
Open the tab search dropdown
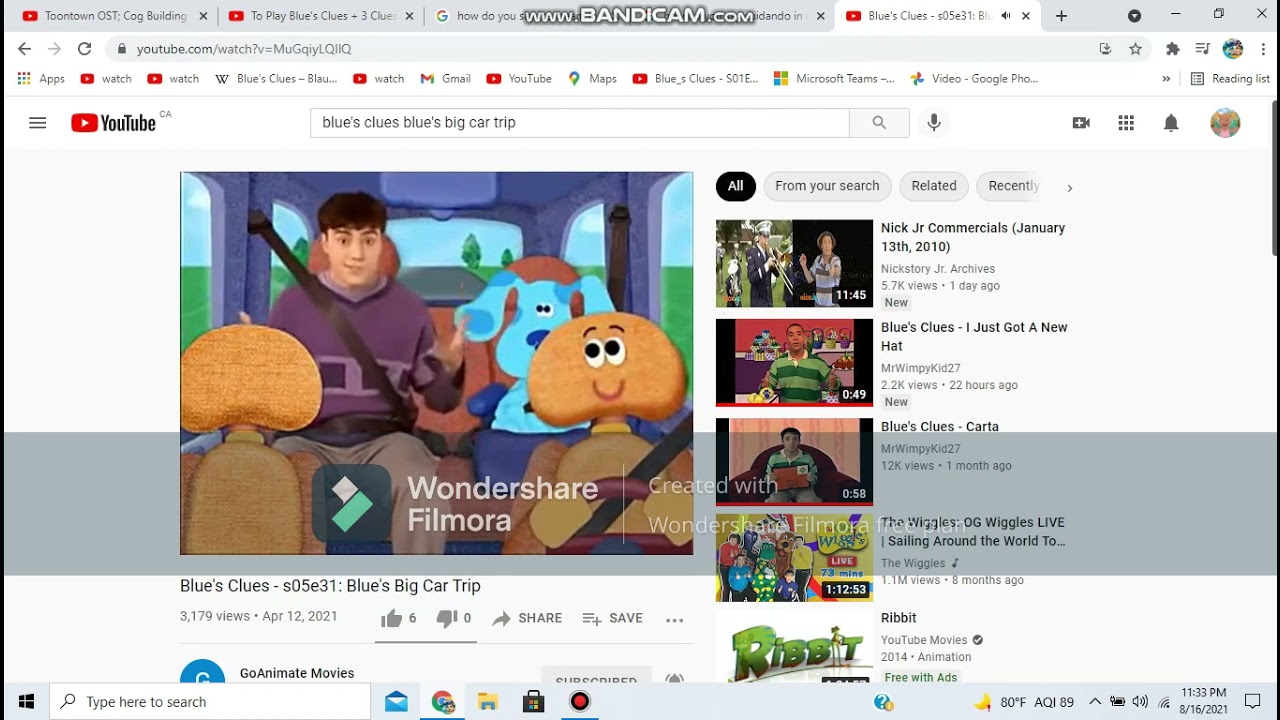click(1134, 16)
